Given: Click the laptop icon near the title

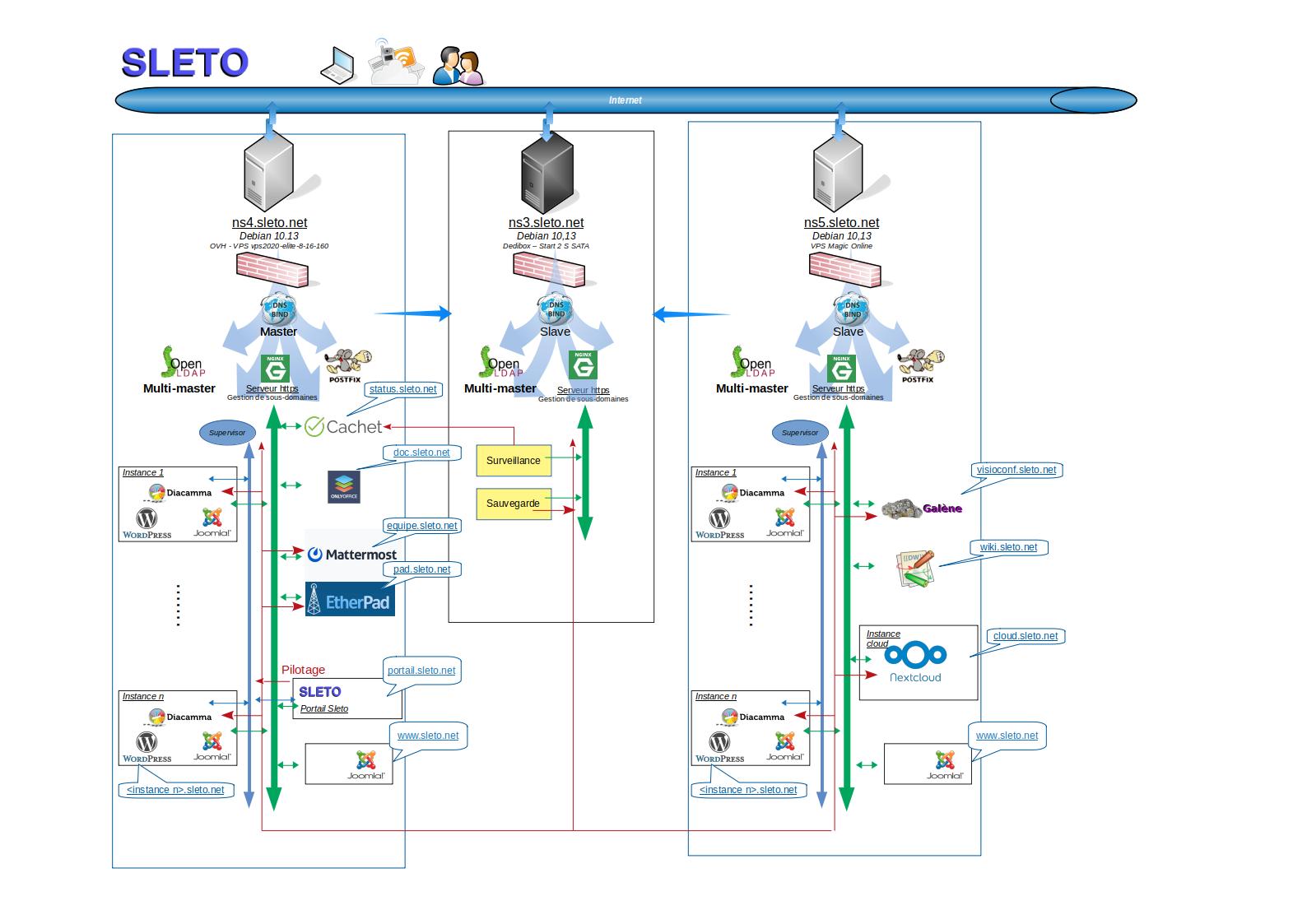Looking at the screenshot, I should 337,66.
